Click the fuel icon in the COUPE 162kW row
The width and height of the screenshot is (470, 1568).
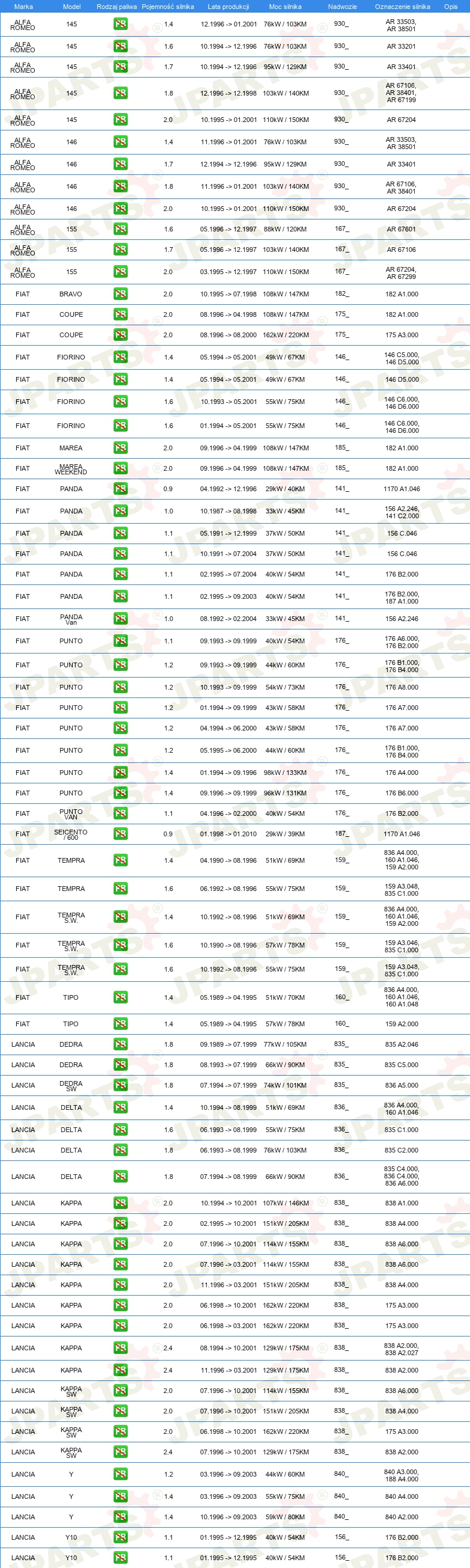(x=121, y=335)
